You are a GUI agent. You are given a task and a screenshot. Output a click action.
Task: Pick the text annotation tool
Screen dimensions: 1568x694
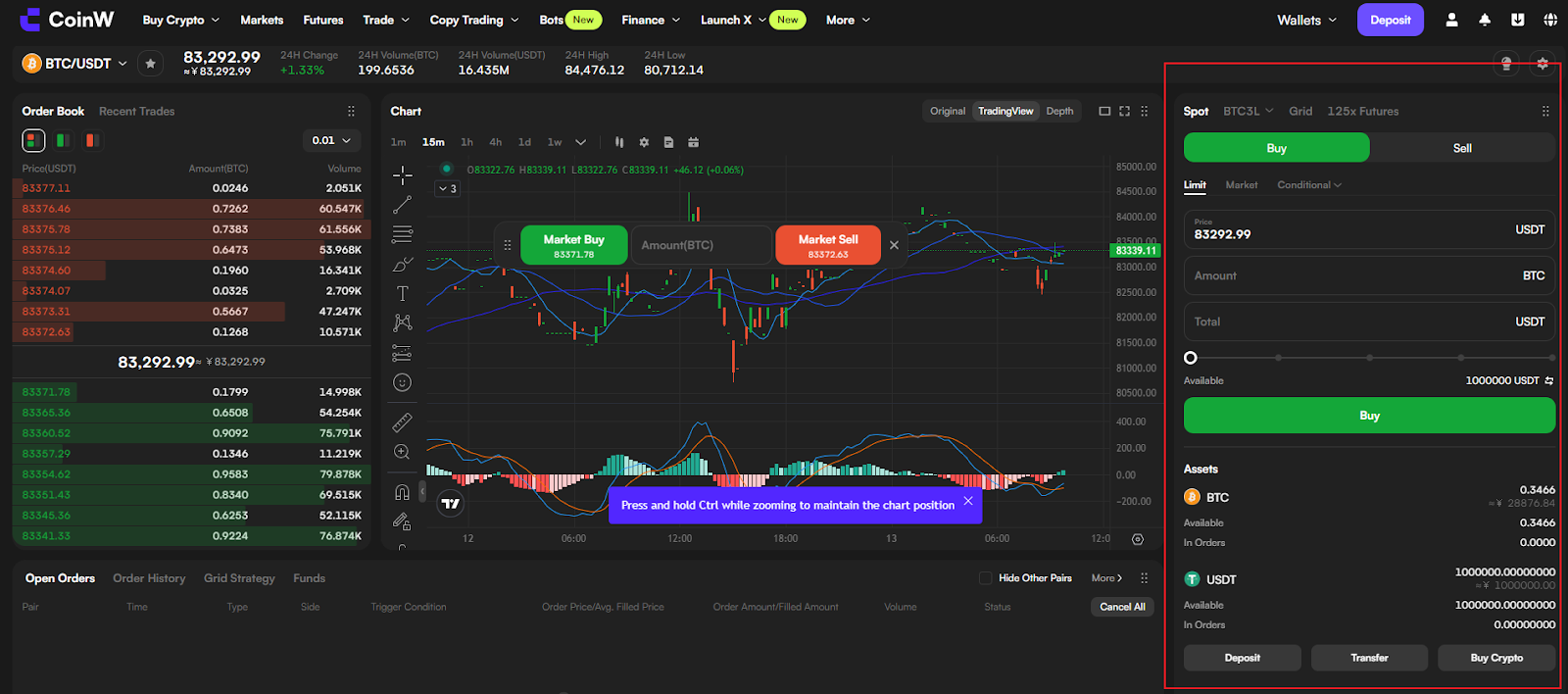402,293
